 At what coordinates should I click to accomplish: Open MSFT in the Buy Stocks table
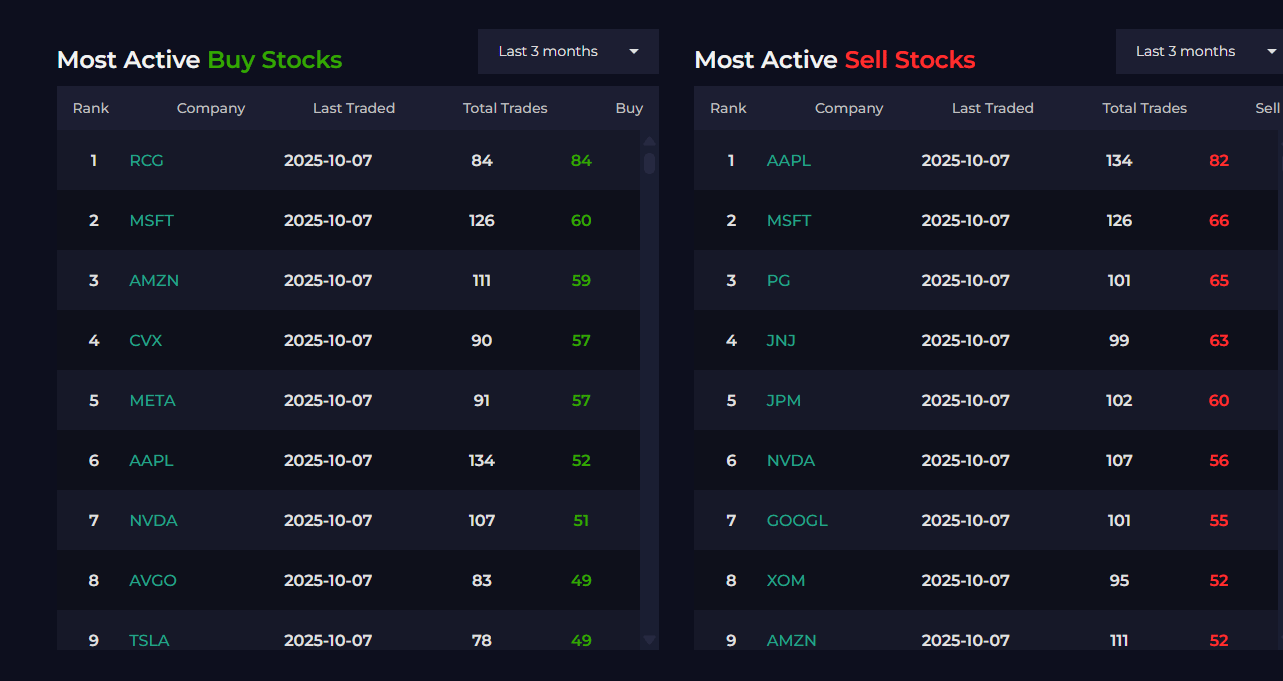[x=151, y=220]
